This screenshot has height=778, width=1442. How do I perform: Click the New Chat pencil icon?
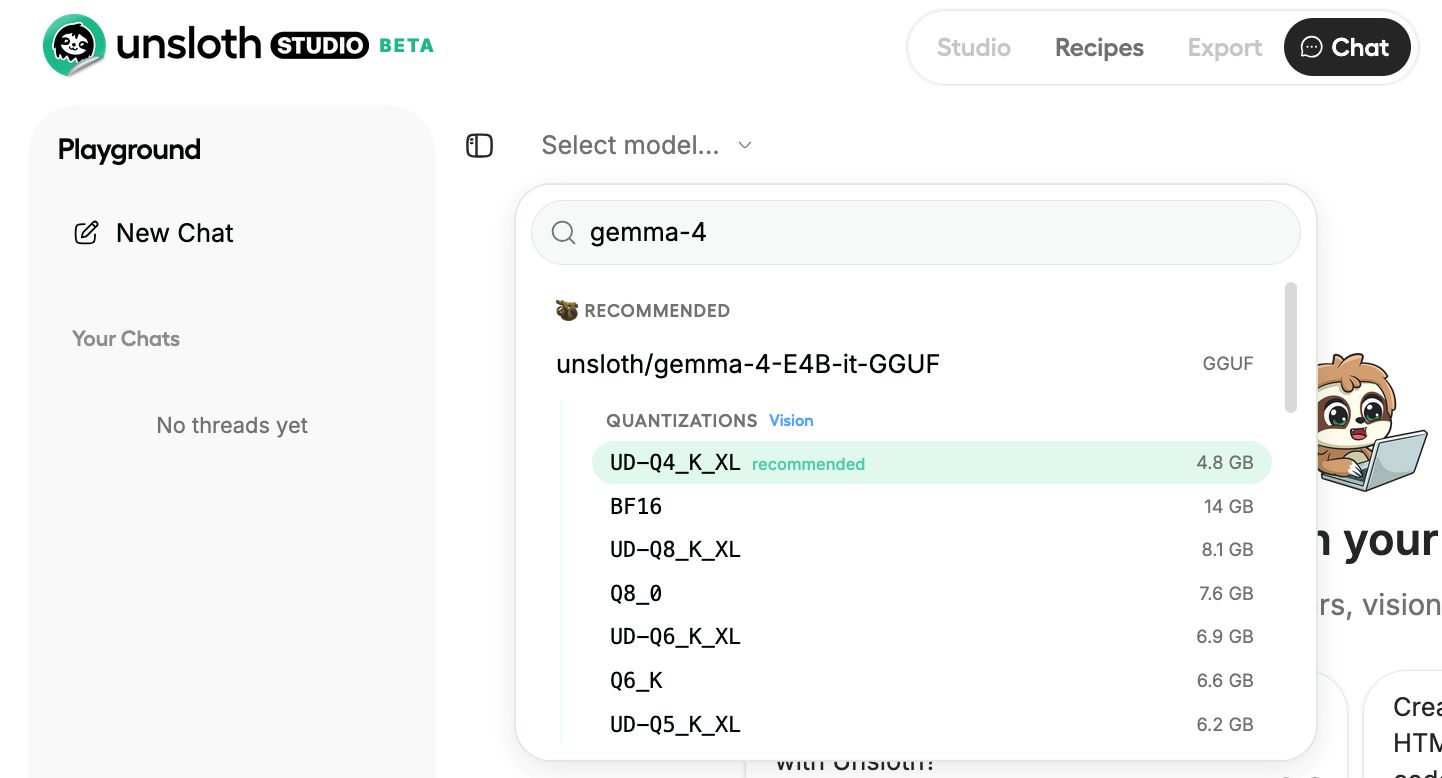87,233
